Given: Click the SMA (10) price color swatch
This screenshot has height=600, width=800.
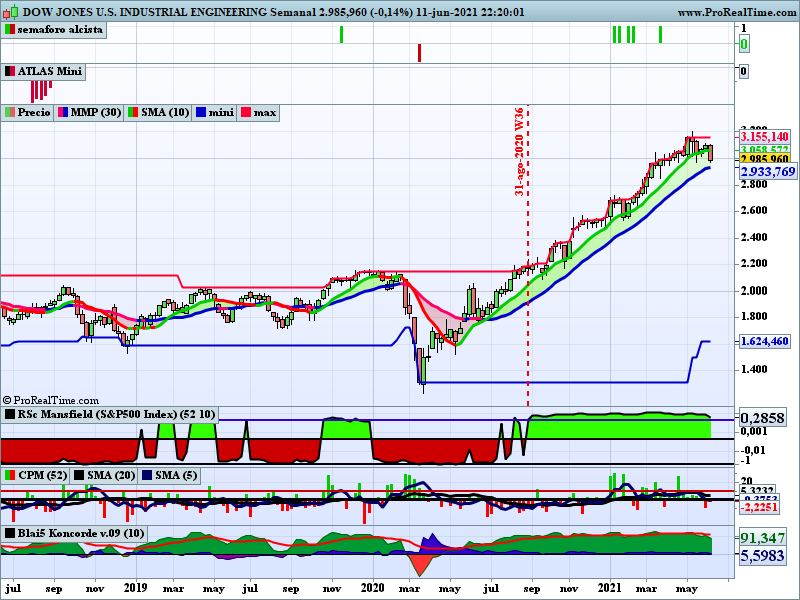Looking at the screenshot, I should (133, 113).
